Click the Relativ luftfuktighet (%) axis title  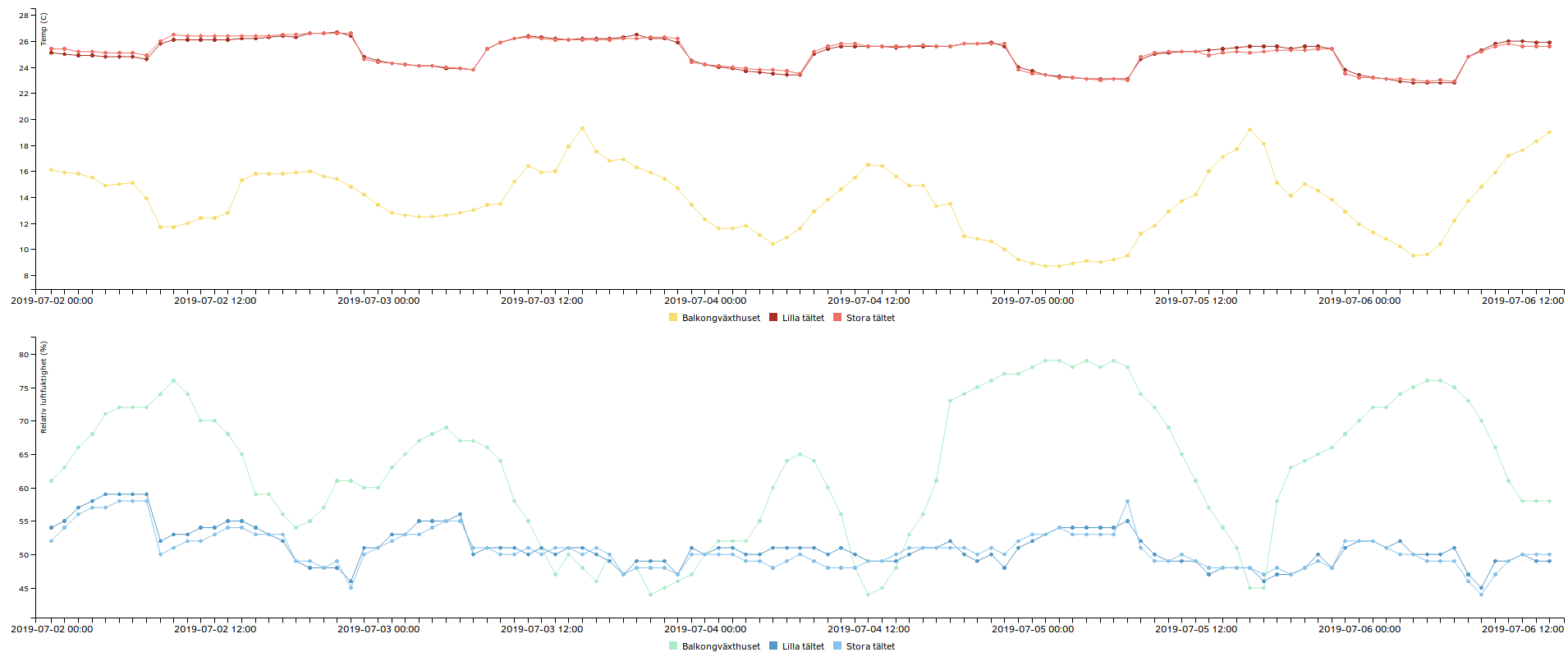(44, 387)
